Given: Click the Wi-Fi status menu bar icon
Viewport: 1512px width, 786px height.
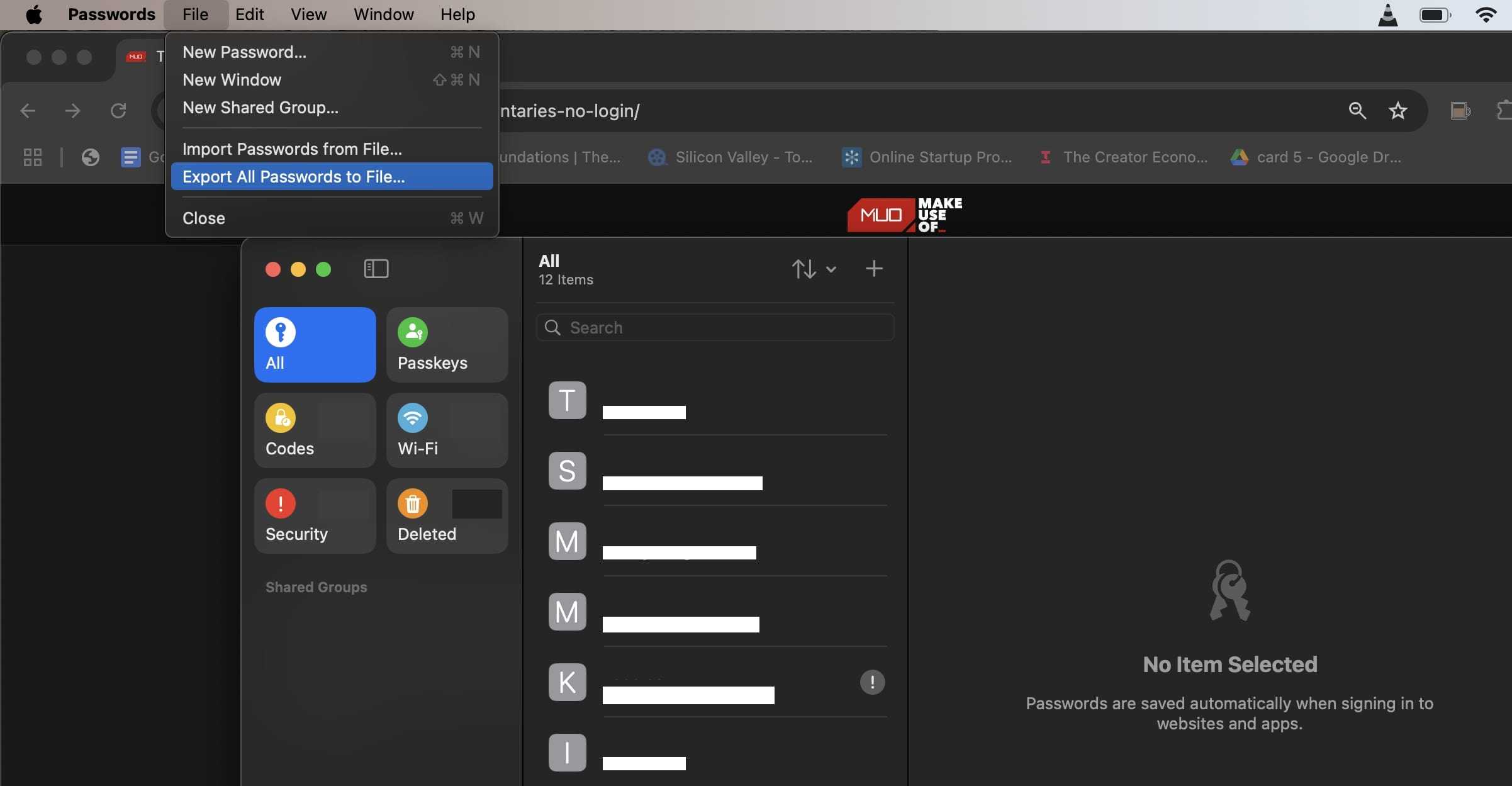Looking at the screenshot, I should coord(1486,14).
